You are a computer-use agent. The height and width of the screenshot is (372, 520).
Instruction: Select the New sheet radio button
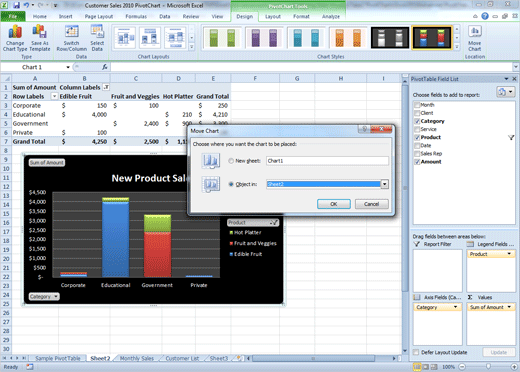pyautogui.click(x=231, y=161)
